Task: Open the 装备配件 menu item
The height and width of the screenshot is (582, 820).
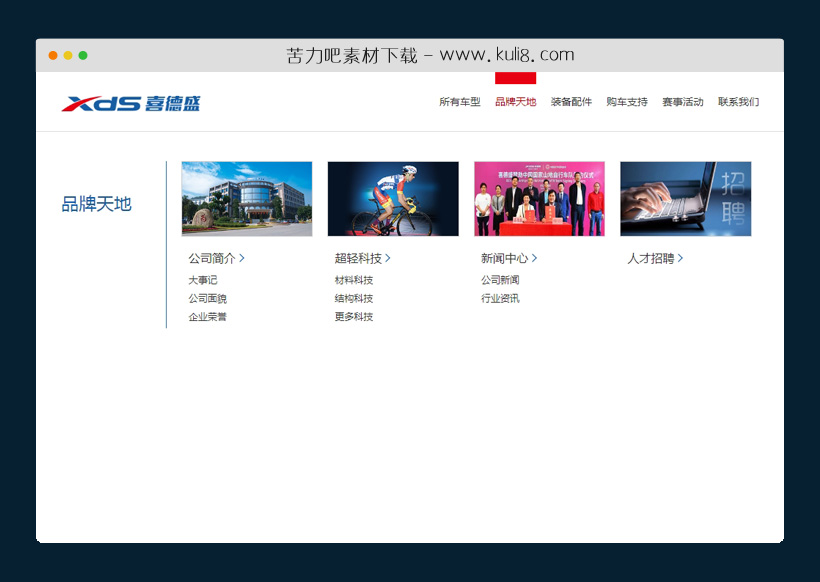Action: click(x=570, y=101)
